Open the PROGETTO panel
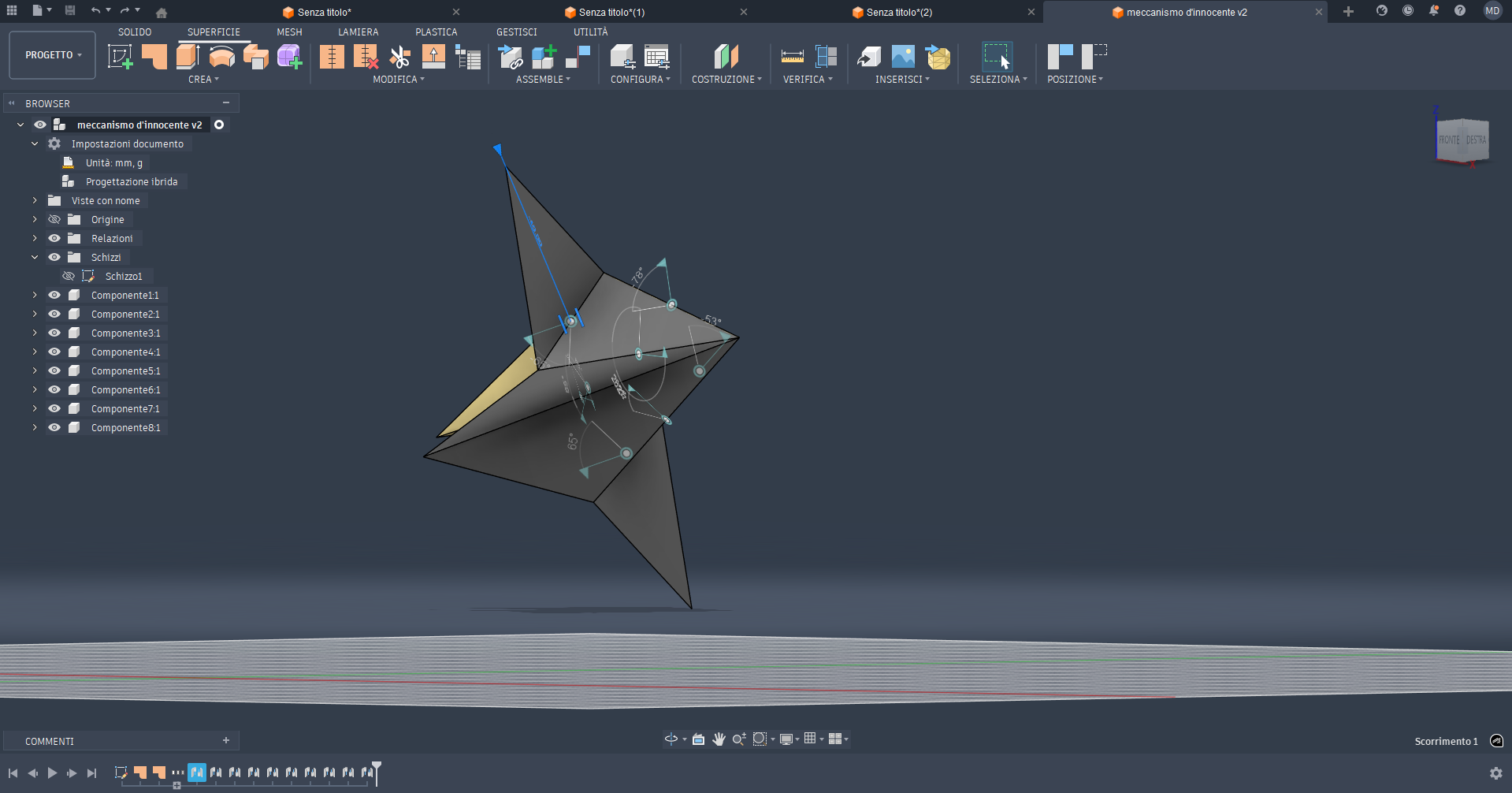 click(x=51, y=55)
